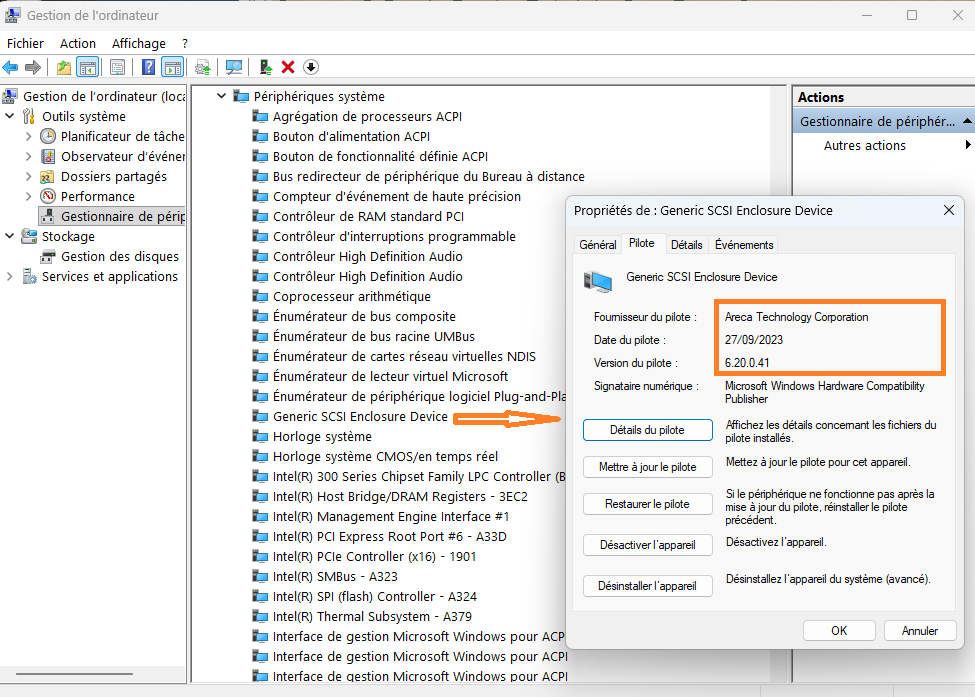Click the Update driver toolbar icon
This screenshot has width=975, height=697.
[202, 67]
